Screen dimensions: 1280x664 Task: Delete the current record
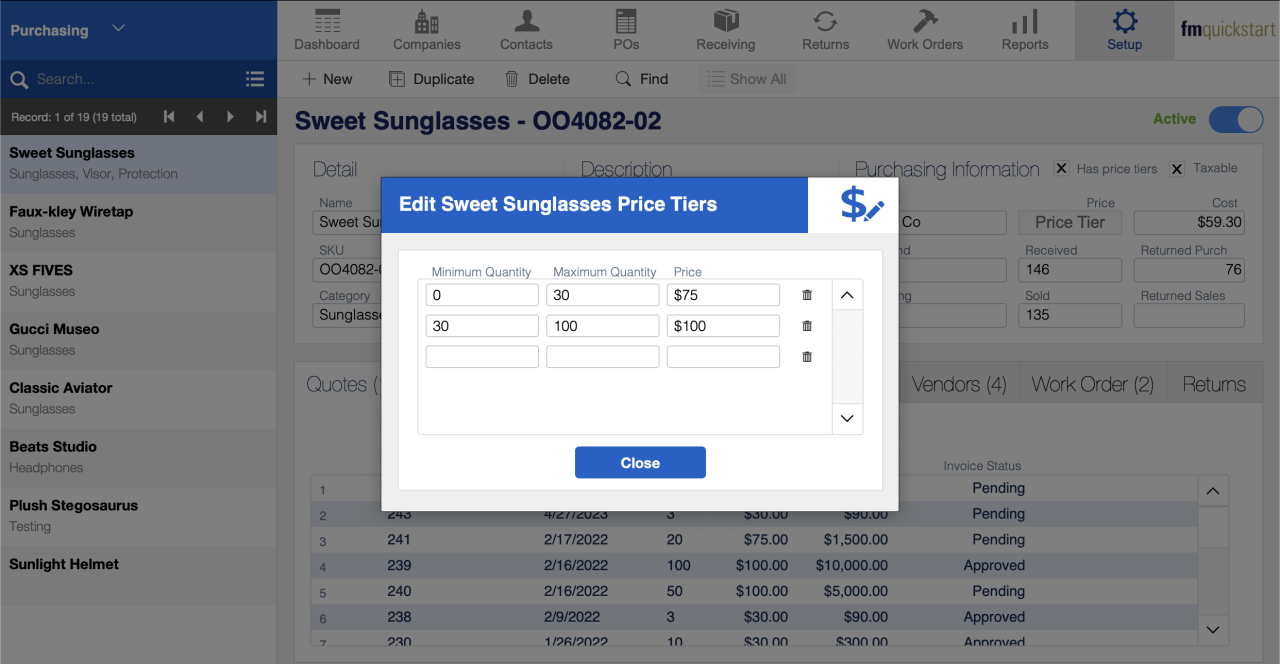point(537,79)
